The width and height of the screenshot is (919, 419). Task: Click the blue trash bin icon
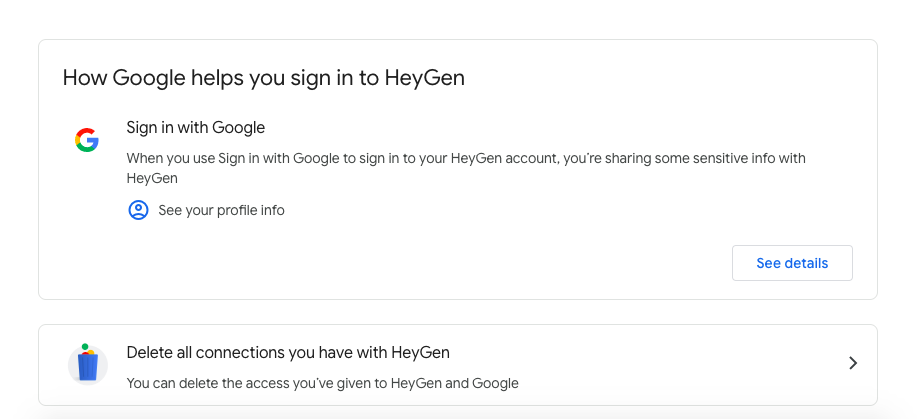(x=87, y=364)
